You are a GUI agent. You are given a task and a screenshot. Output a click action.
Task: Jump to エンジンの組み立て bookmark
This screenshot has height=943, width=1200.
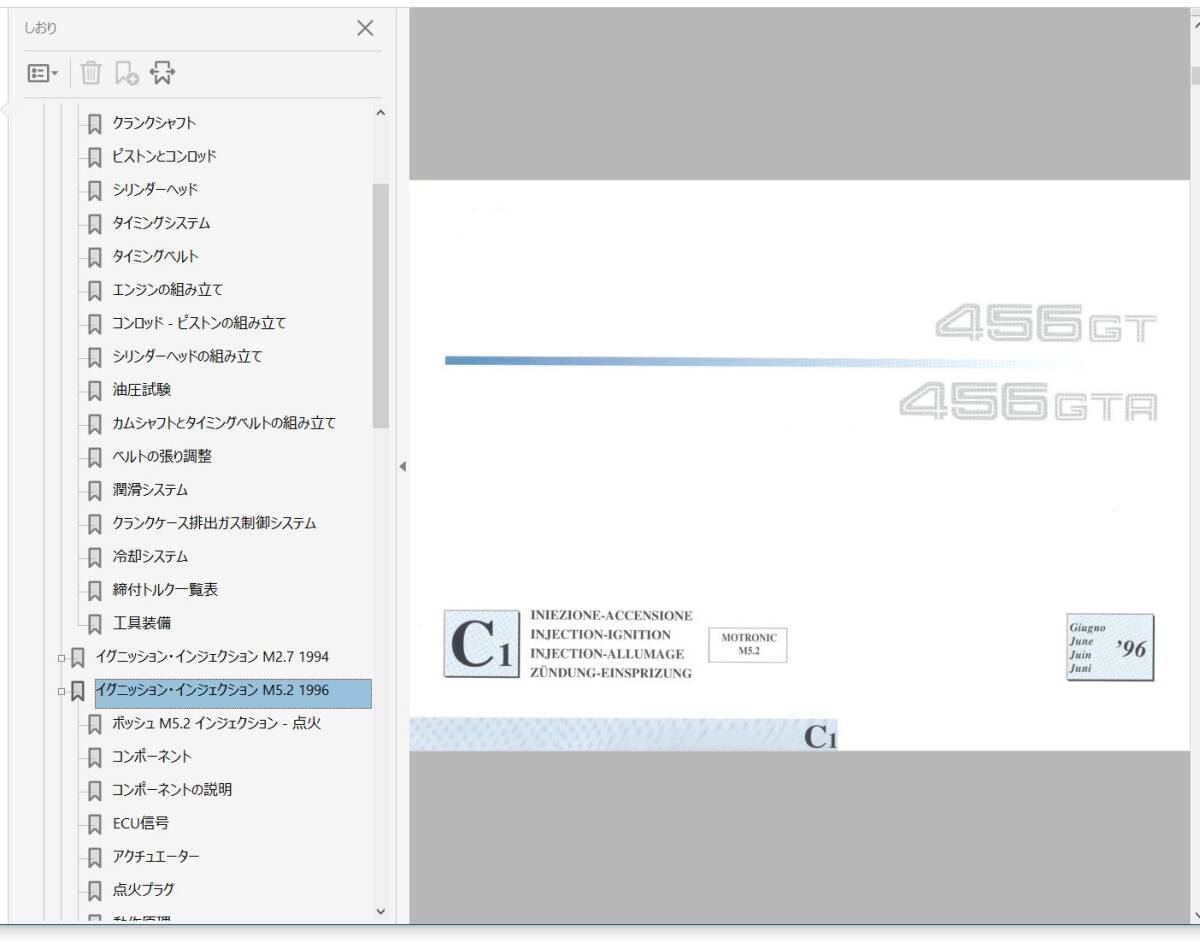(168, 290)
